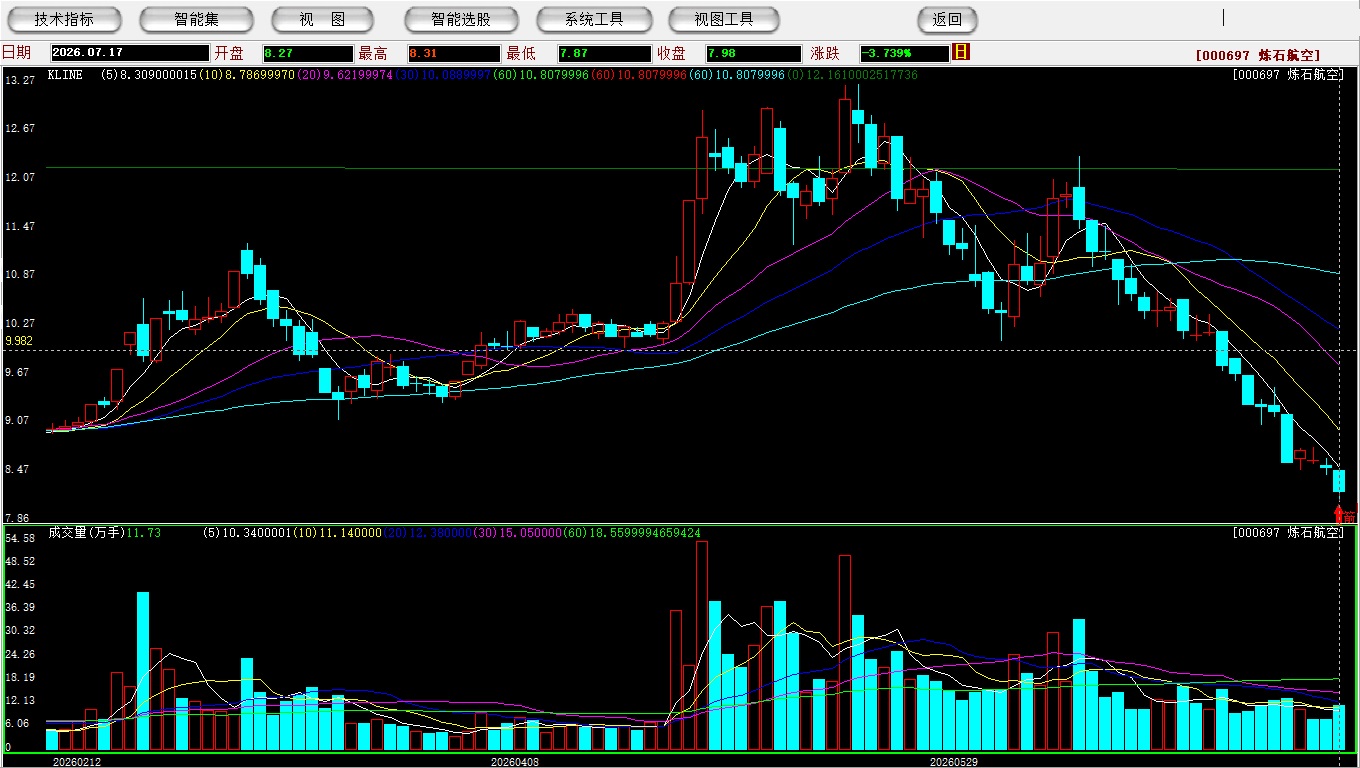Click the 视 图 button
Screen dimensions: 1360x768
tap(323, 20)
